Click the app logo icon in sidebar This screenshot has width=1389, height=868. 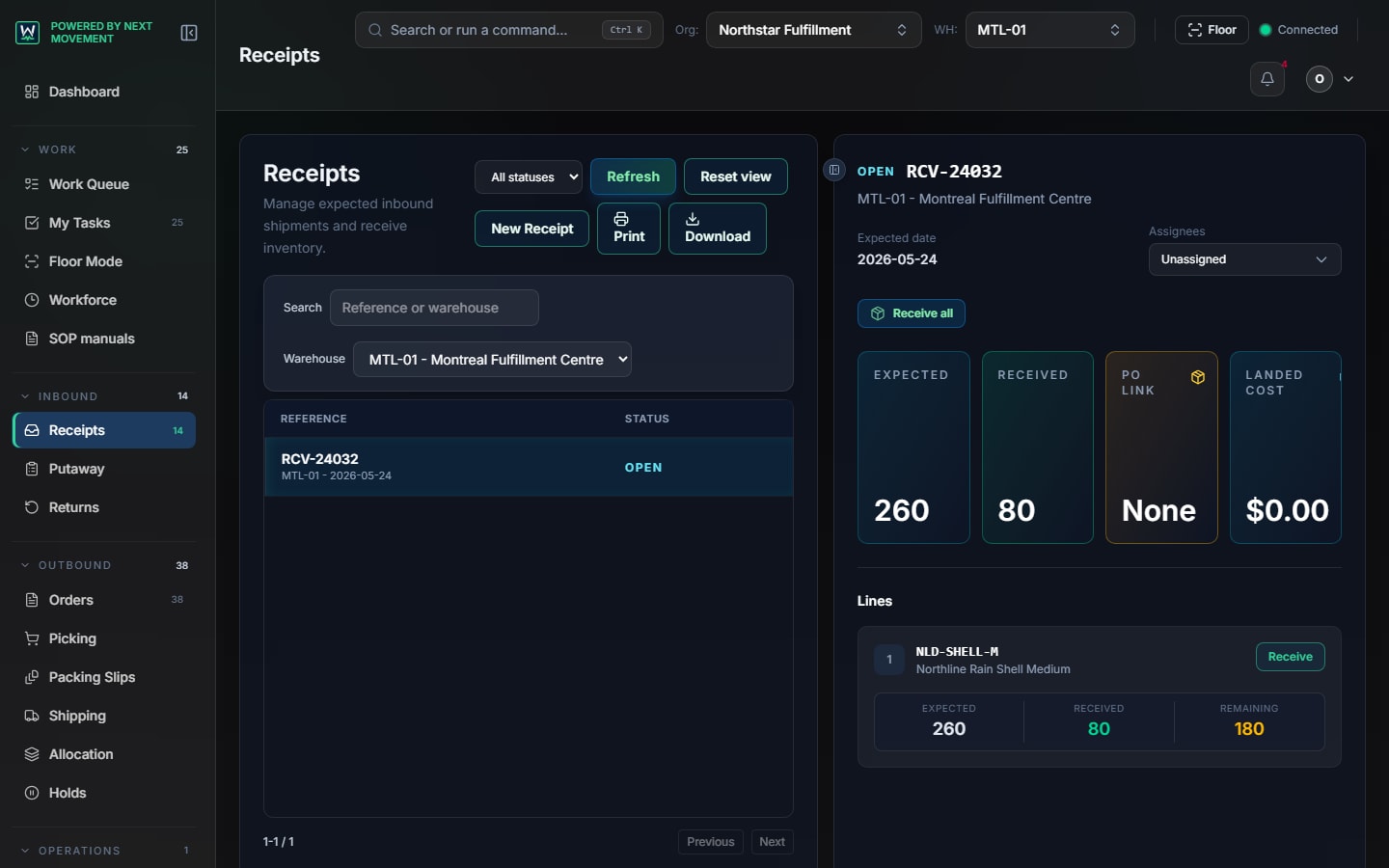(x=27, y=33)
